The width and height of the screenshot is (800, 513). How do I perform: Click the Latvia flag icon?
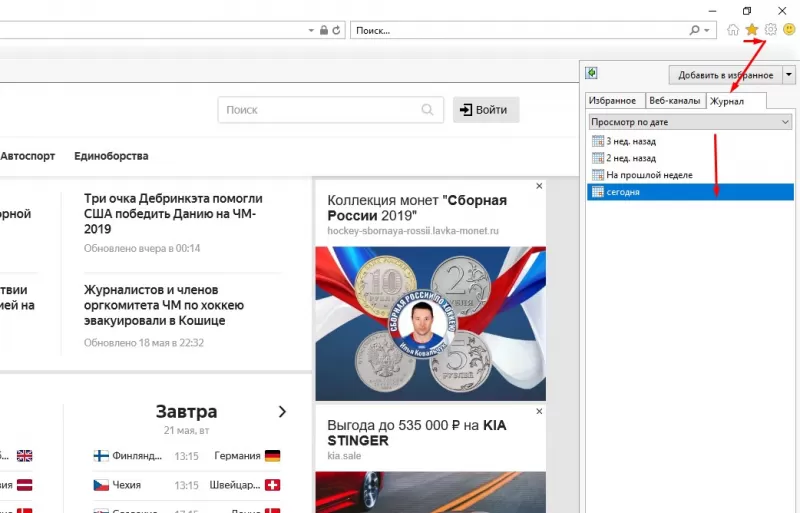(24, 485)
